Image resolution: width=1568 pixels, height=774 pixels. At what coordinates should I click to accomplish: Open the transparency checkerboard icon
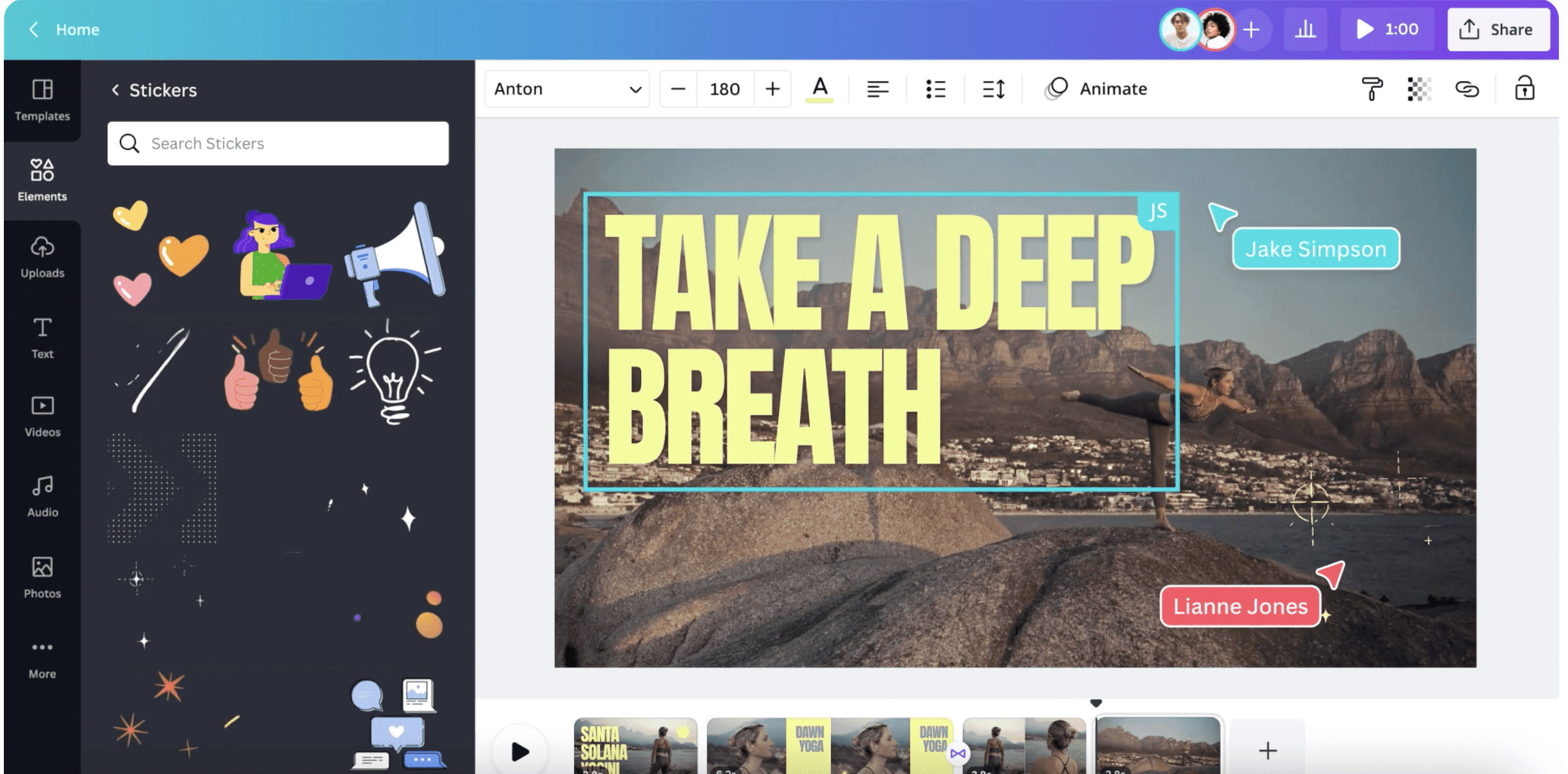coord(1419,89)
